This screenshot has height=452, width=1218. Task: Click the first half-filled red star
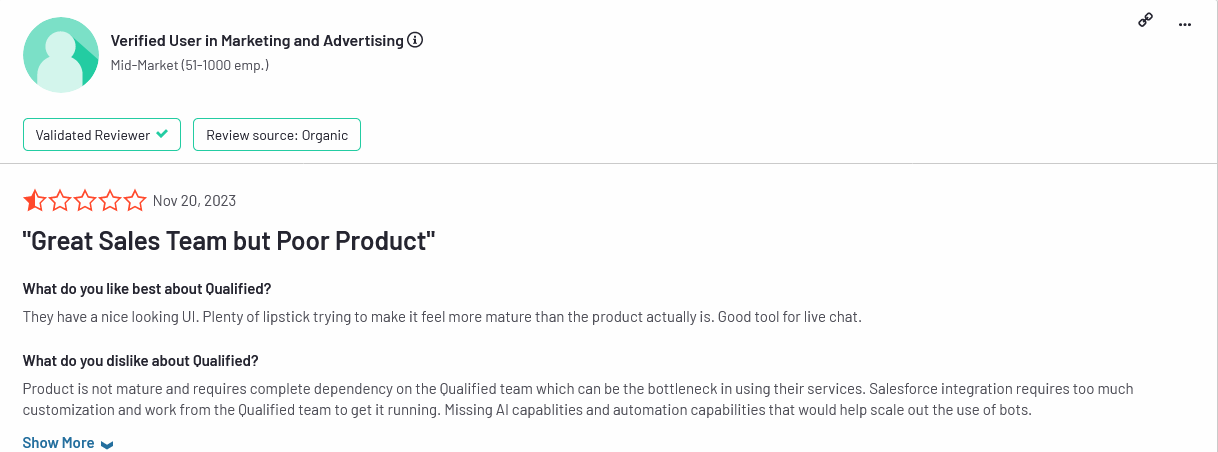click(34, 201)
